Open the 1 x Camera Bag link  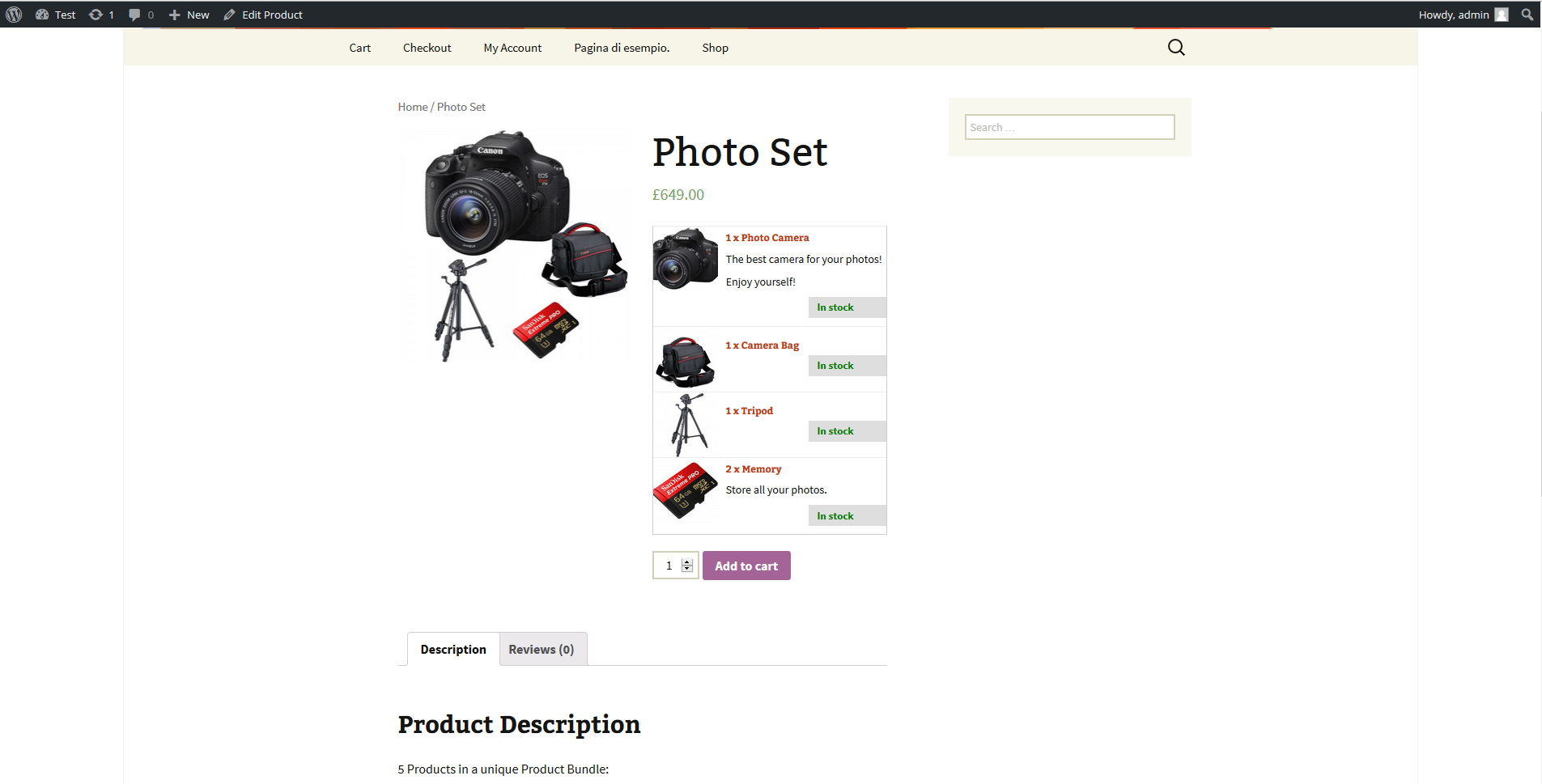763,345
